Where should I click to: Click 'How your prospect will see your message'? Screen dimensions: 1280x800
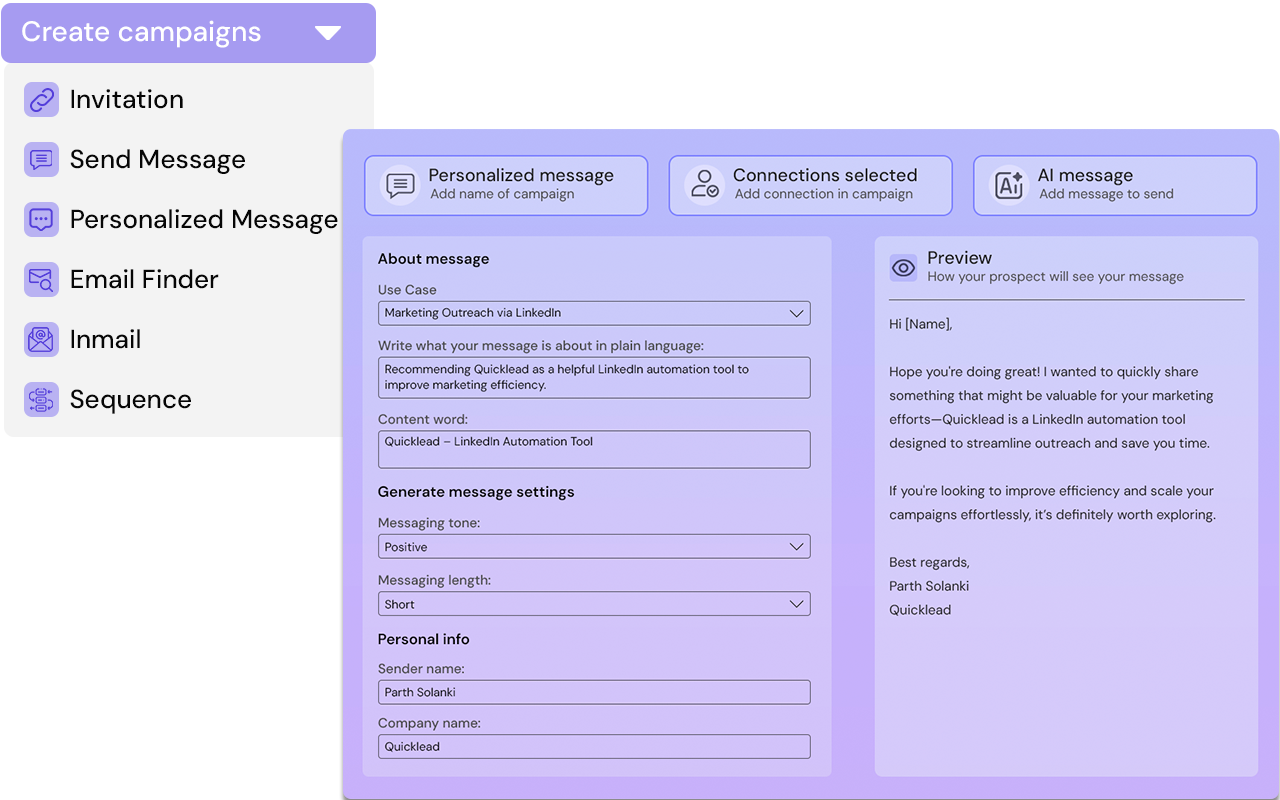(1055, 277)
